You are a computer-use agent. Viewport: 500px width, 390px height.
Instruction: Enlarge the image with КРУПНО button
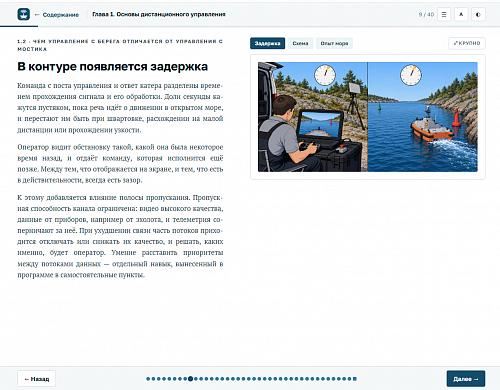467,43
